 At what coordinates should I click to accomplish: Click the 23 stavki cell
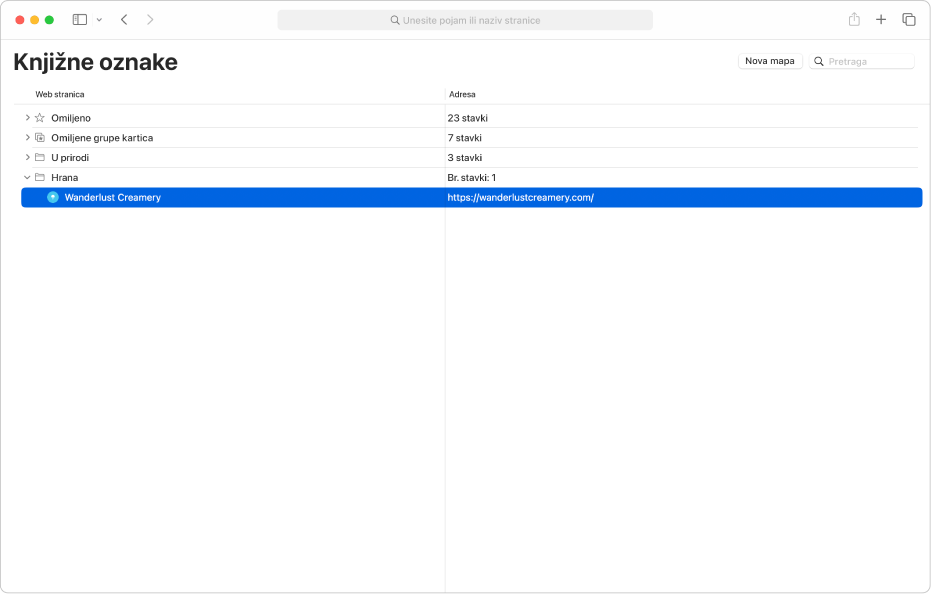tap(468, 118)
